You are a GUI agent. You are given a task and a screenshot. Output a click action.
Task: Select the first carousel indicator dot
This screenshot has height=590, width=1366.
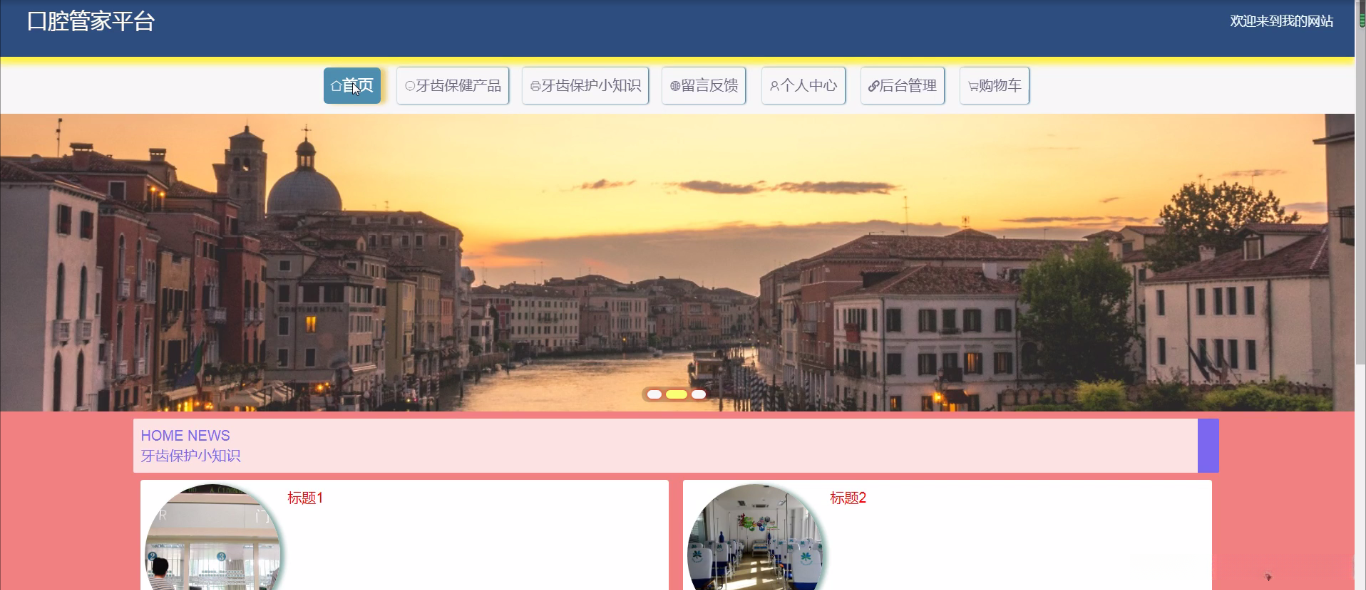[x=654, y=394]
